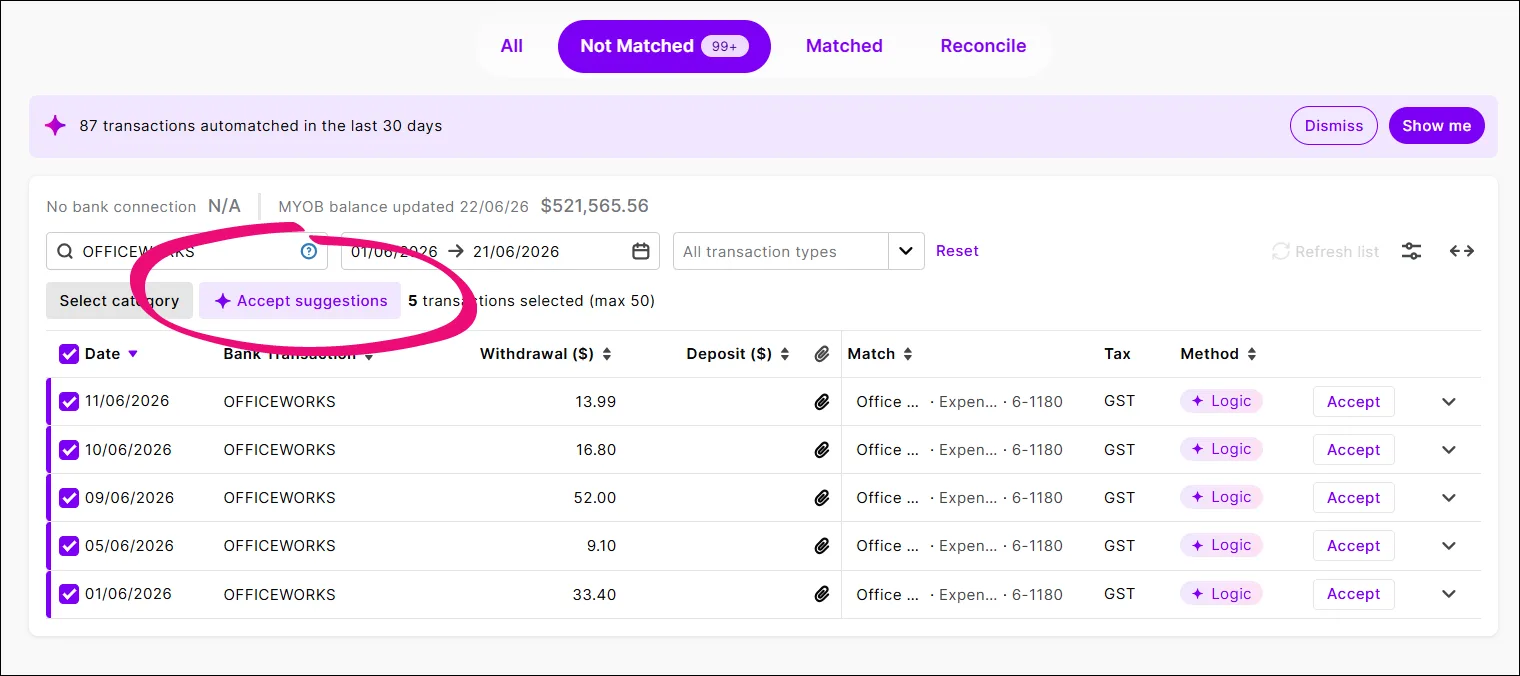The image size is (1520, 676).
Task: Expand the 13.99 transaction row chevron
Action: click(1449, 402)
